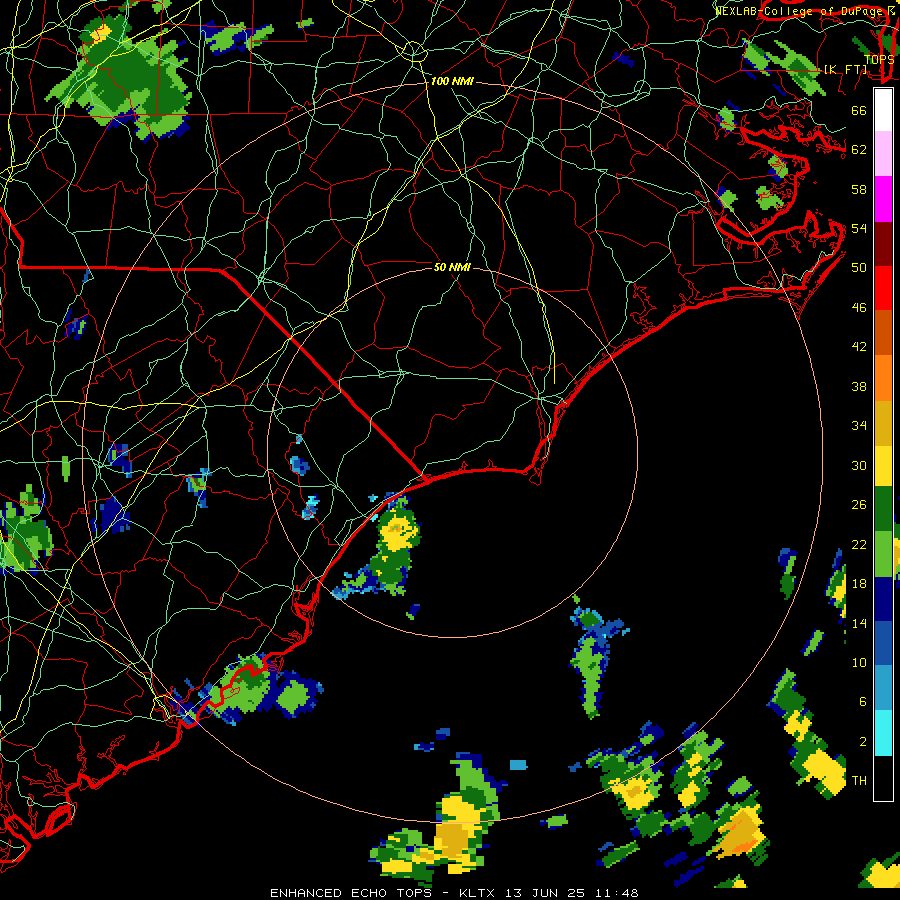Click the dark green legend swatch near 26

(x=883, y=509)
